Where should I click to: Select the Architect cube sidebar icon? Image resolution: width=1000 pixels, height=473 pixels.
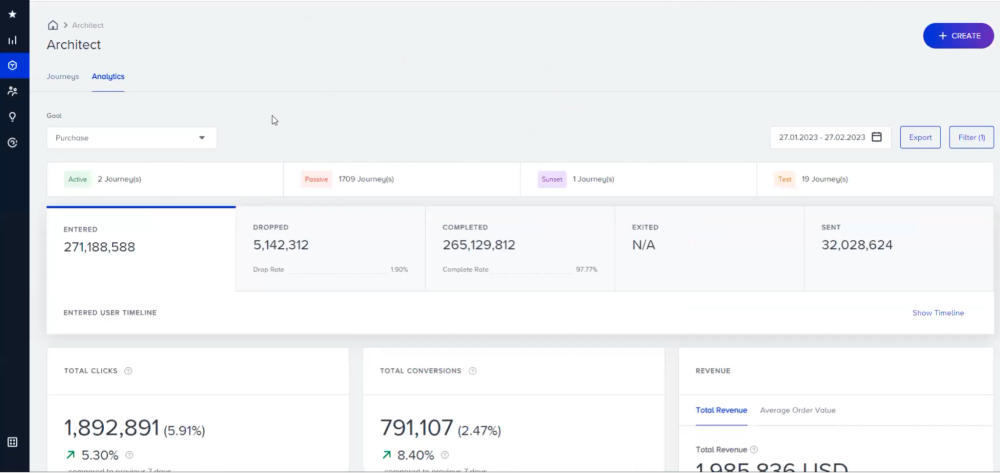[12, 65]
